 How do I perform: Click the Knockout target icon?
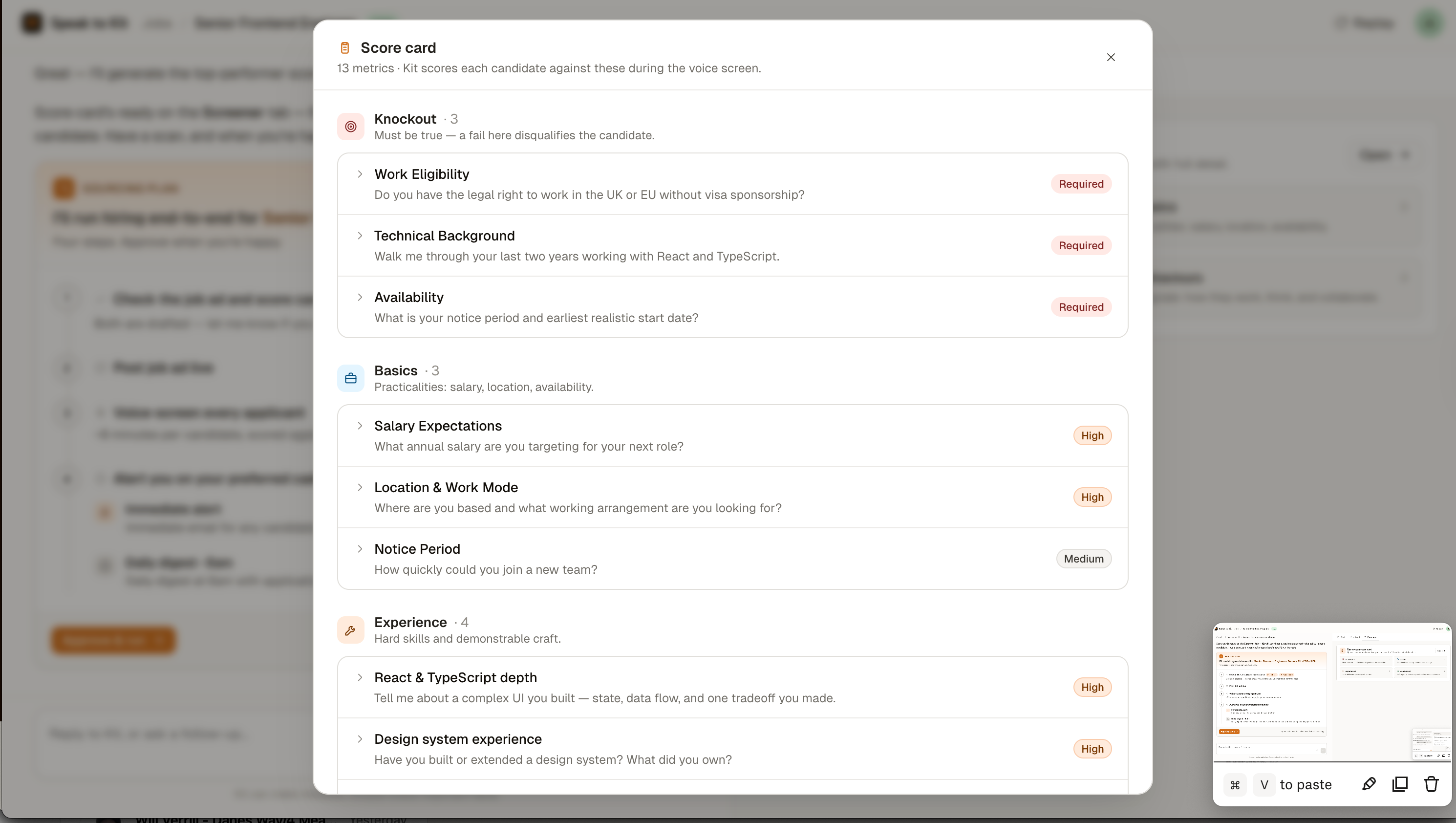click(350, 127)
